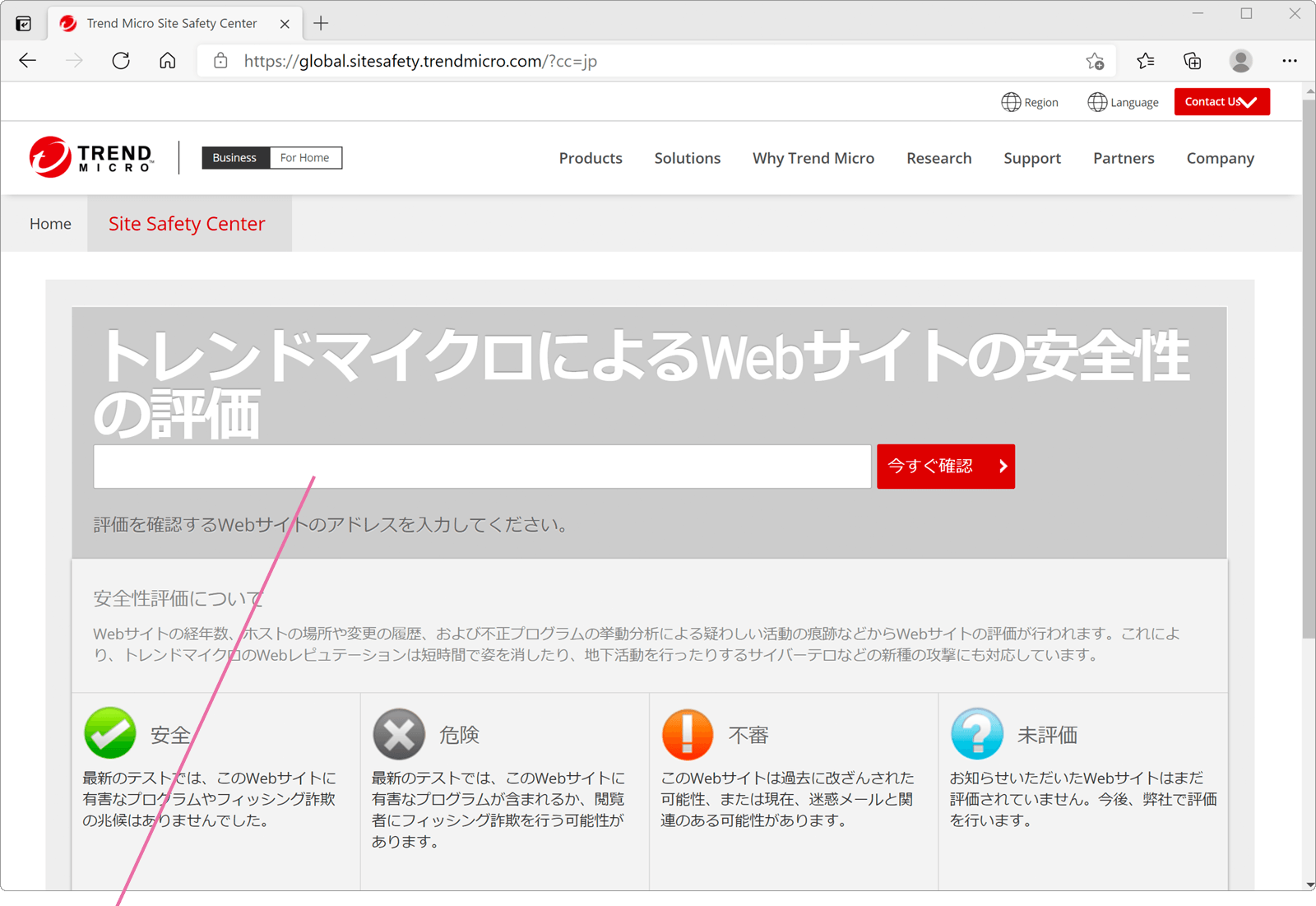Click the 安全性評価について heading
The height and width of the screenshot is (906, 1316).
point(178,598)
